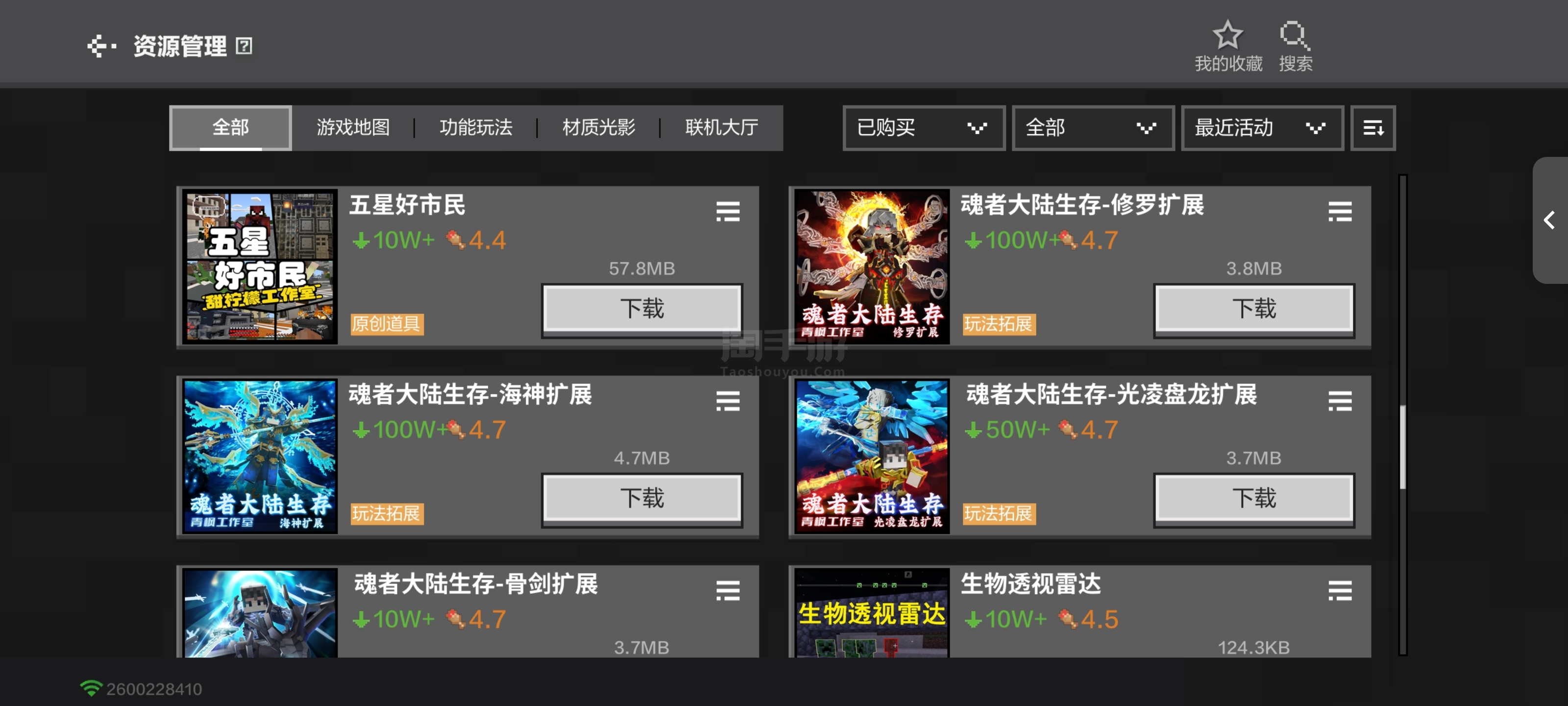Open the menu icon for 生物透视雷达

(1339, 590)
